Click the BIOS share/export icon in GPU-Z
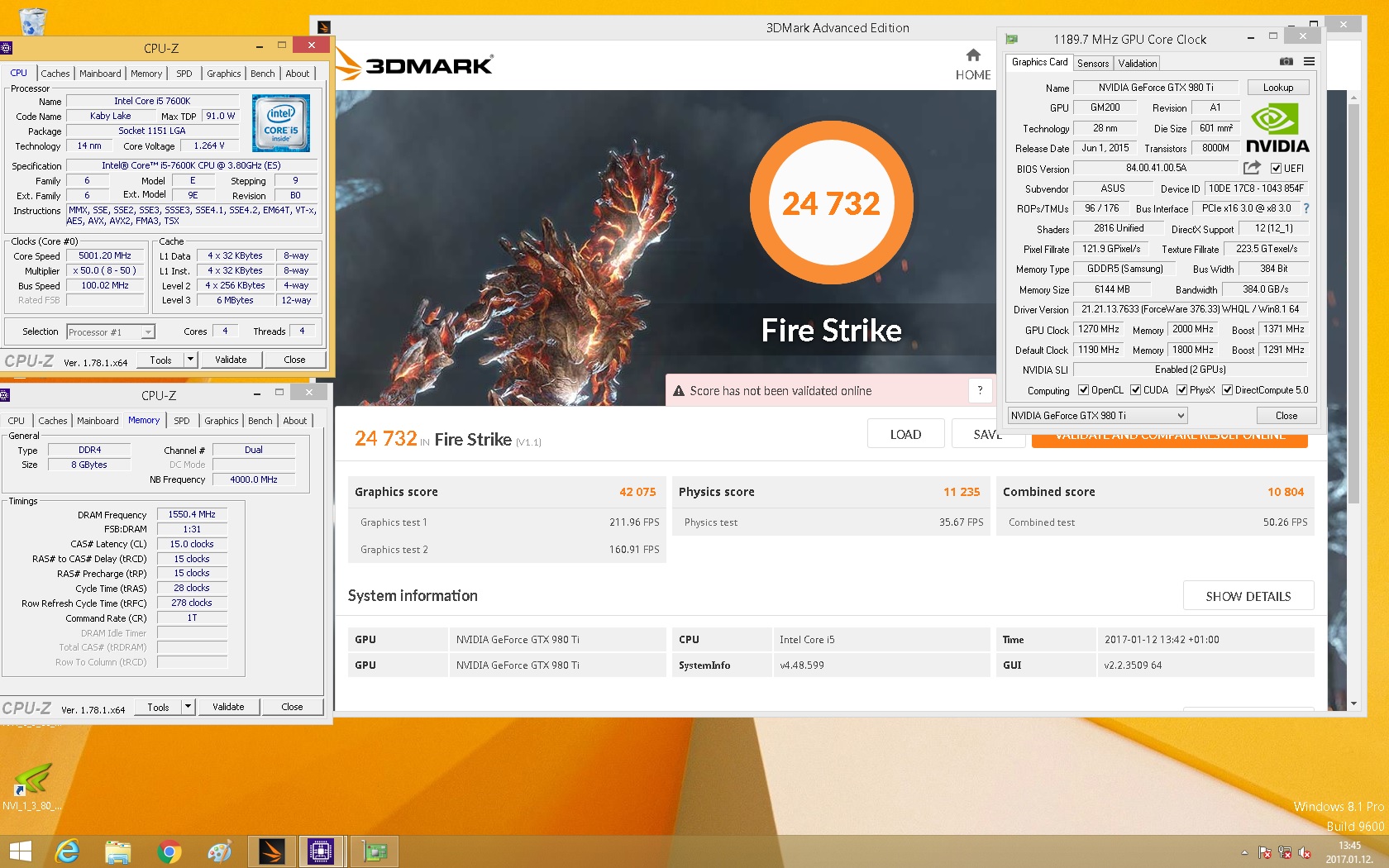The image size is (1389, 868). click(x=1252, y=168)
